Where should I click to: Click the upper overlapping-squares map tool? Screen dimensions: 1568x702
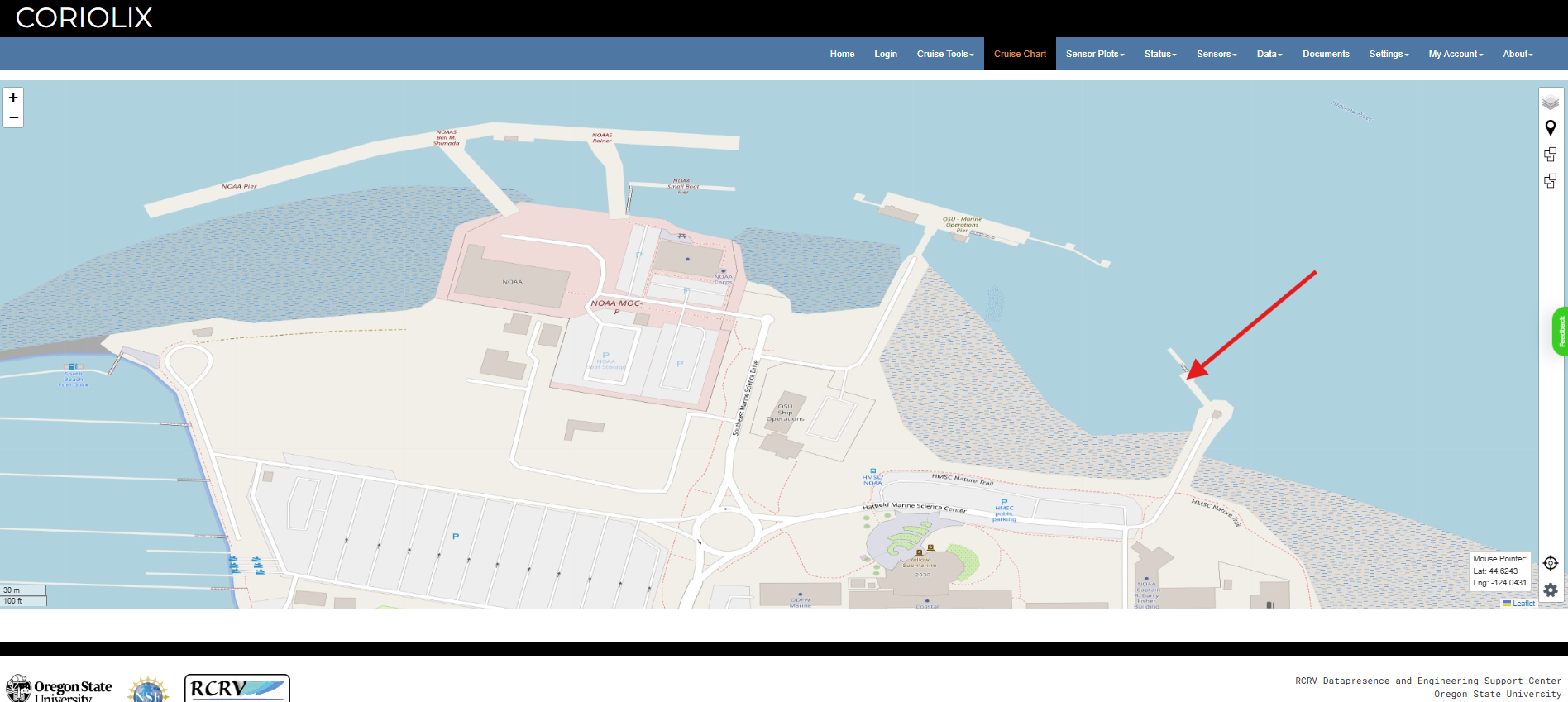(x=1551, y=155)
